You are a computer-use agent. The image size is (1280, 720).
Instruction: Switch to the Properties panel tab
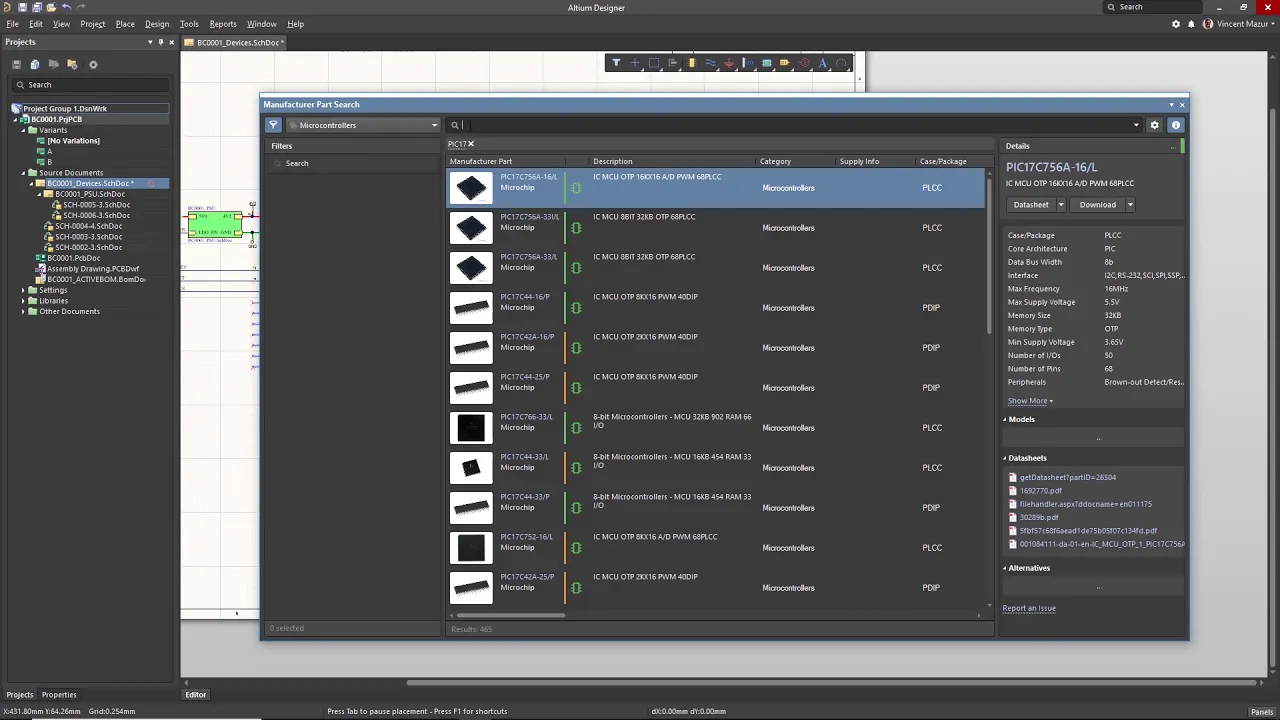(59, 694)
